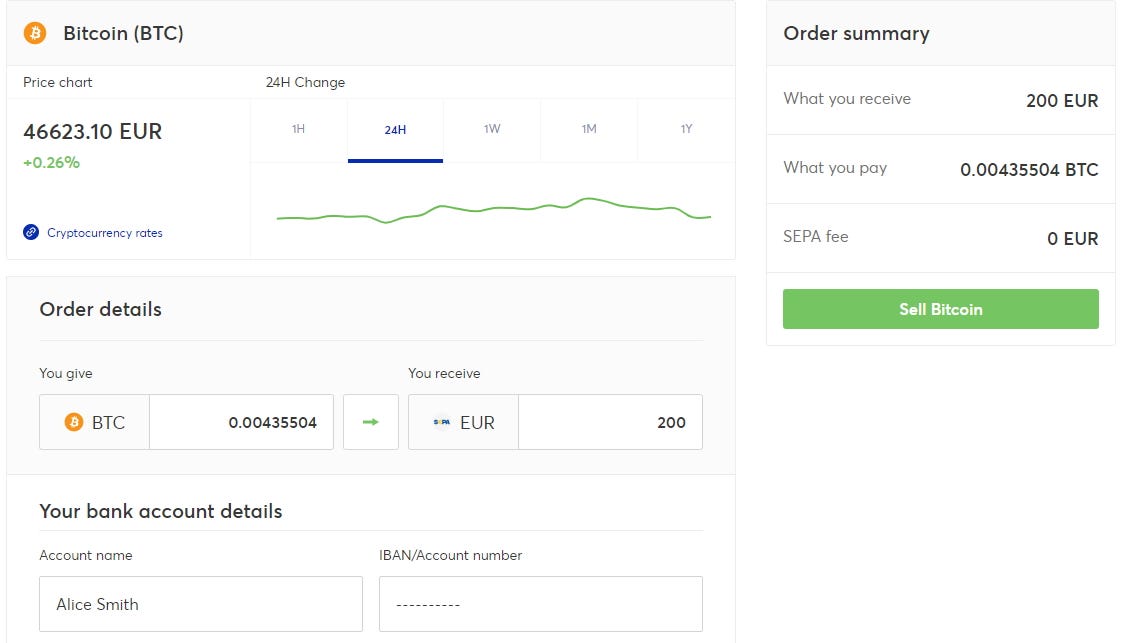Open the Cryptocurrency rates link
This screenshot has width=1127, height=643.
point(104,233)
